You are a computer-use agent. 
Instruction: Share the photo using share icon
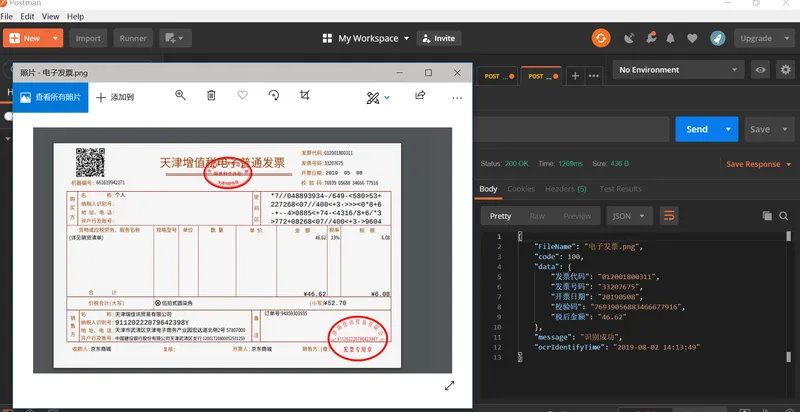click(420, 95)
